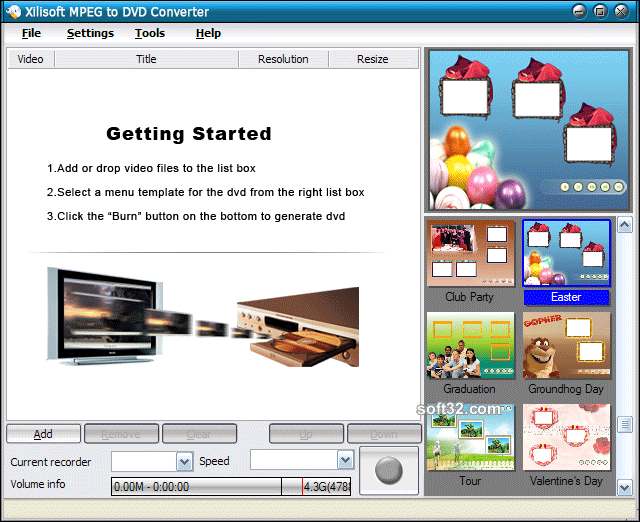Click the disabled Remove button
The image size is (640, 522).
coord(121,433)
